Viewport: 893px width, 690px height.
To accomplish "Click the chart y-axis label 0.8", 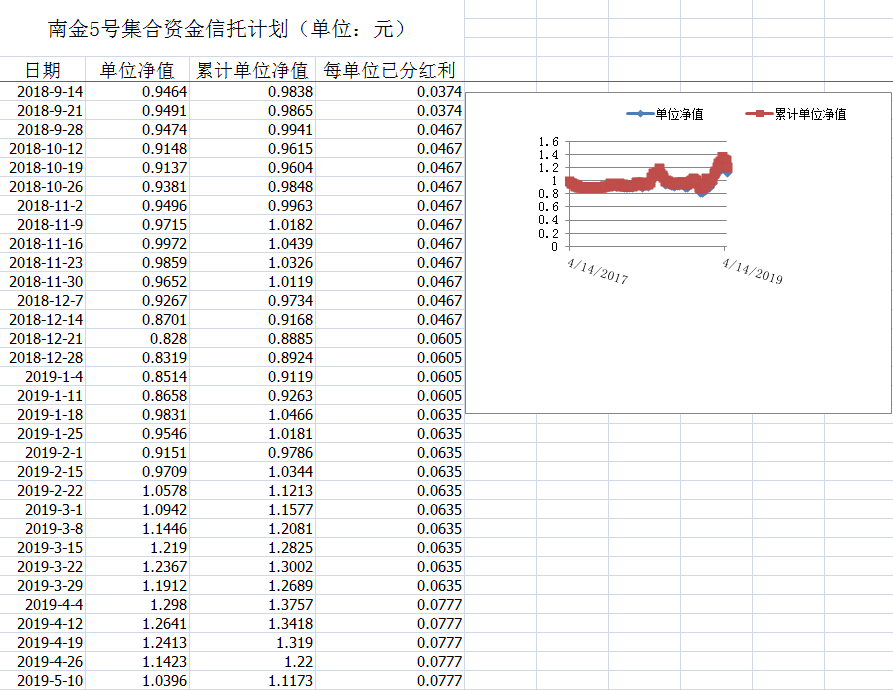I will click(x=548, y=194).
